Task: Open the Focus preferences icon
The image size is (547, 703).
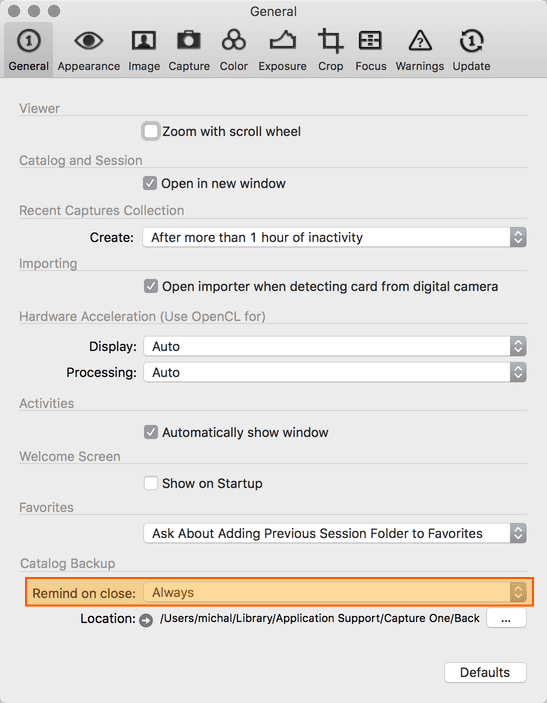Action: 370,41
